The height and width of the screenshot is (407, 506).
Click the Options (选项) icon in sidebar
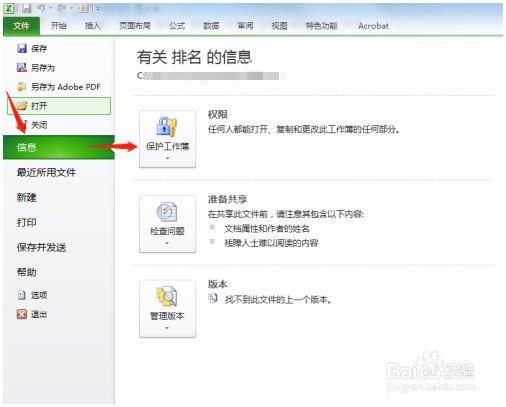pos(22,295)
